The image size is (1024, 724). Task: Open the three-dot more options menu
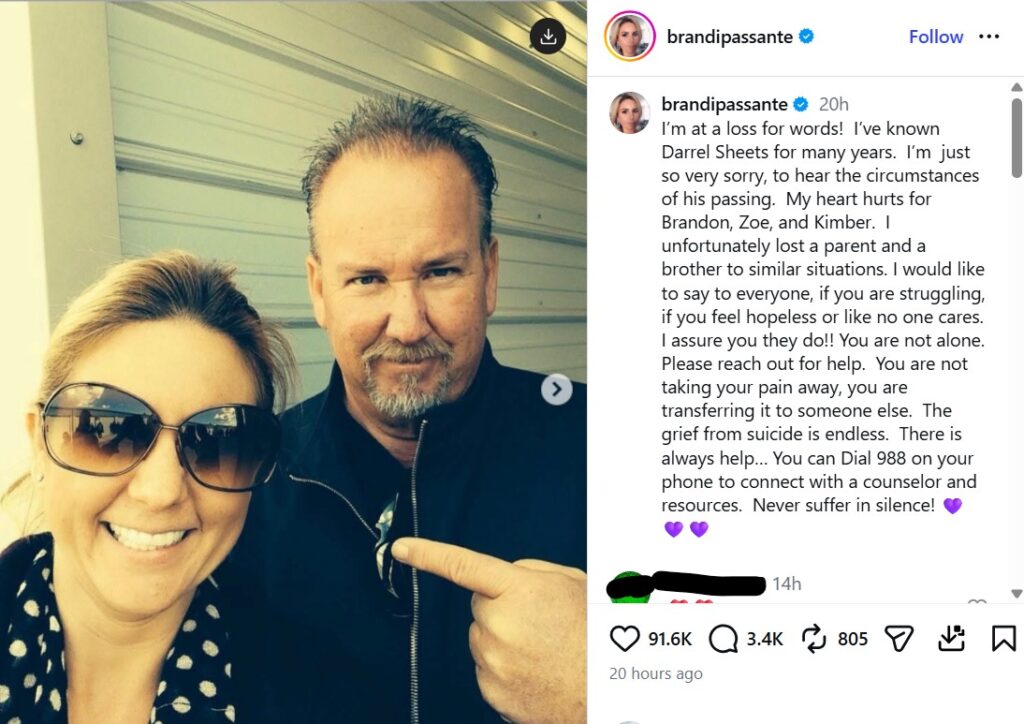tap(989, 37)
